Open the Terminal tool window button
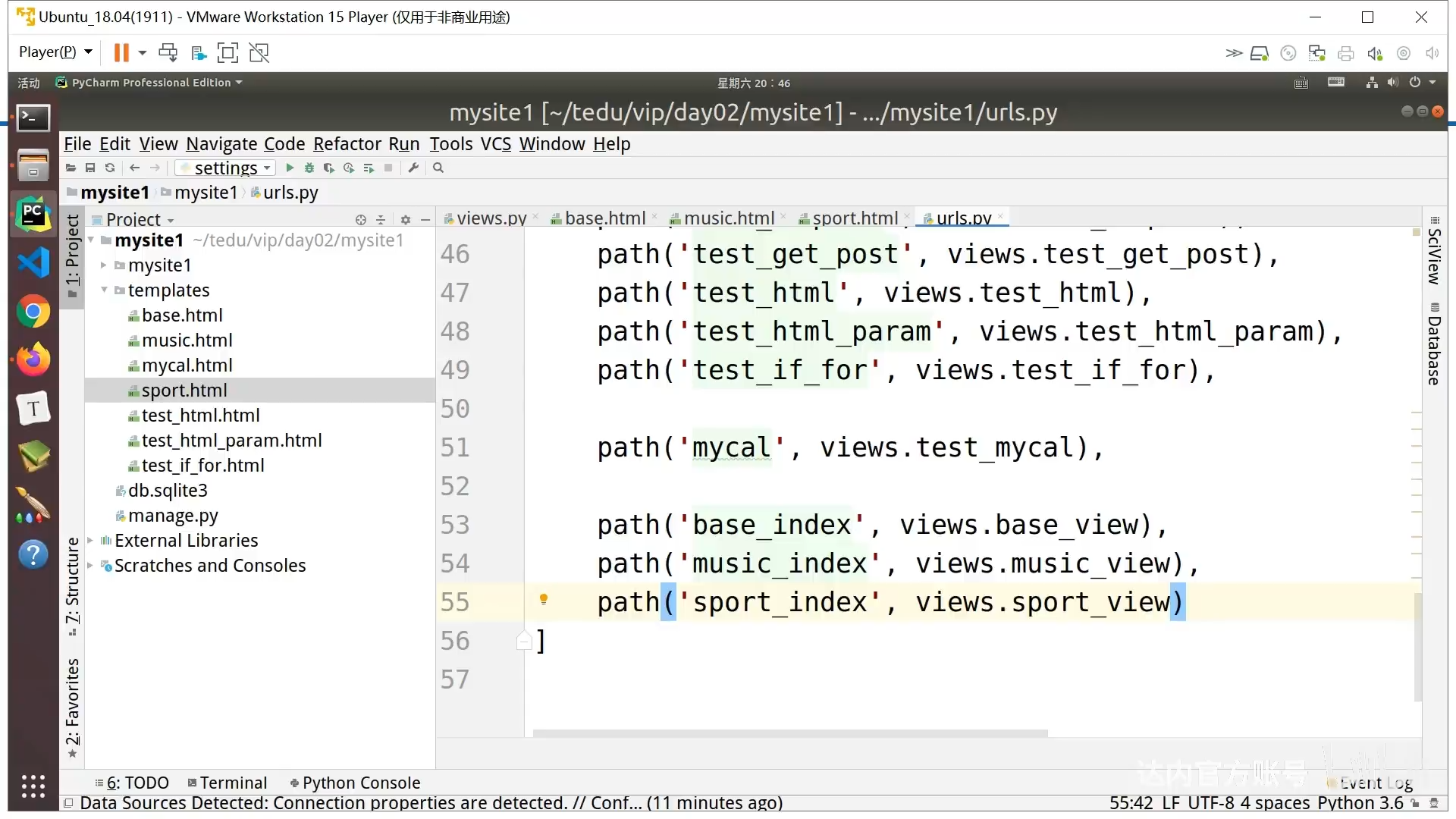Viewport: 1456px width, 819px height. click(x=227, y=783)
